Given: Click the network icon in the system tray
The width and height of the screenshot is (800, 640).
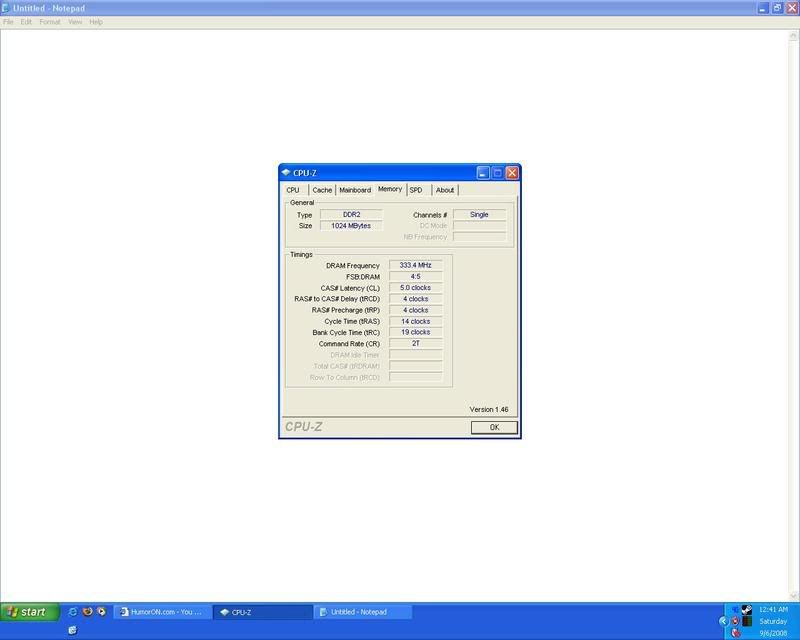Looking at the screenshot, I should [x=745, y=610].
